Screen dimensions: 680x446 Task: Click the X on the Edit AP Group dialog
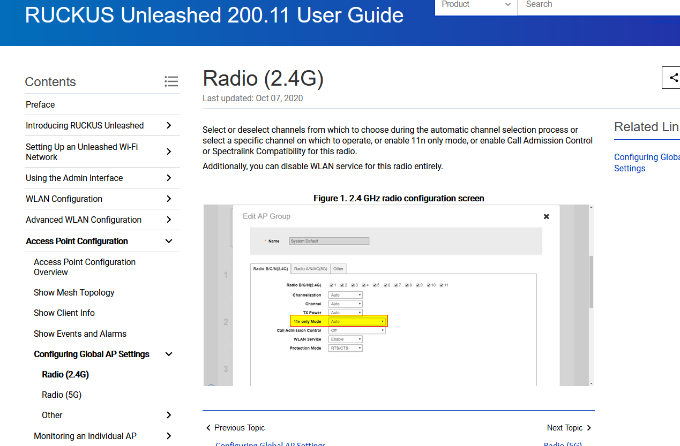coord(546,215)
